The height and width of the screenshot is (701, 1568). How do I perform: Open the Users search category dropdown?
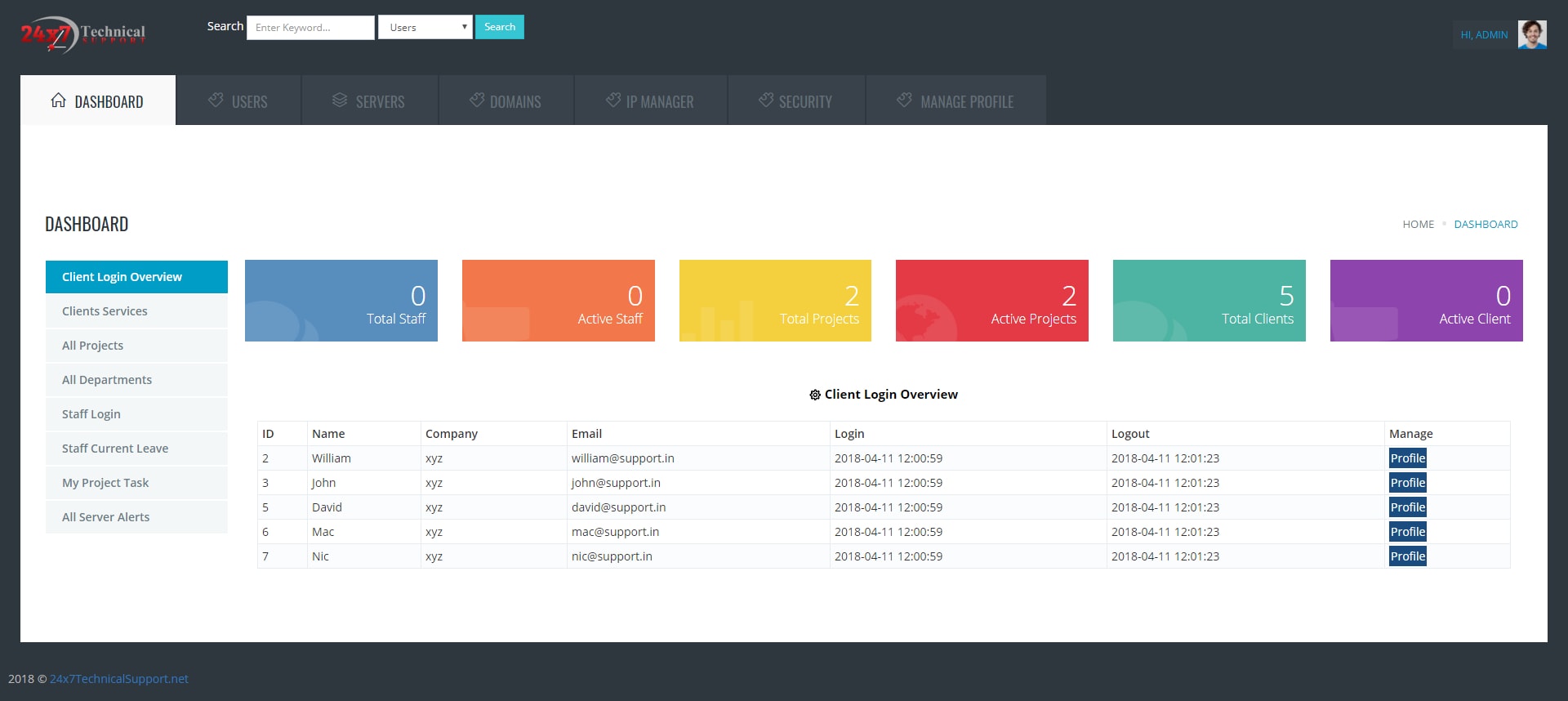[x=425, y=27]
